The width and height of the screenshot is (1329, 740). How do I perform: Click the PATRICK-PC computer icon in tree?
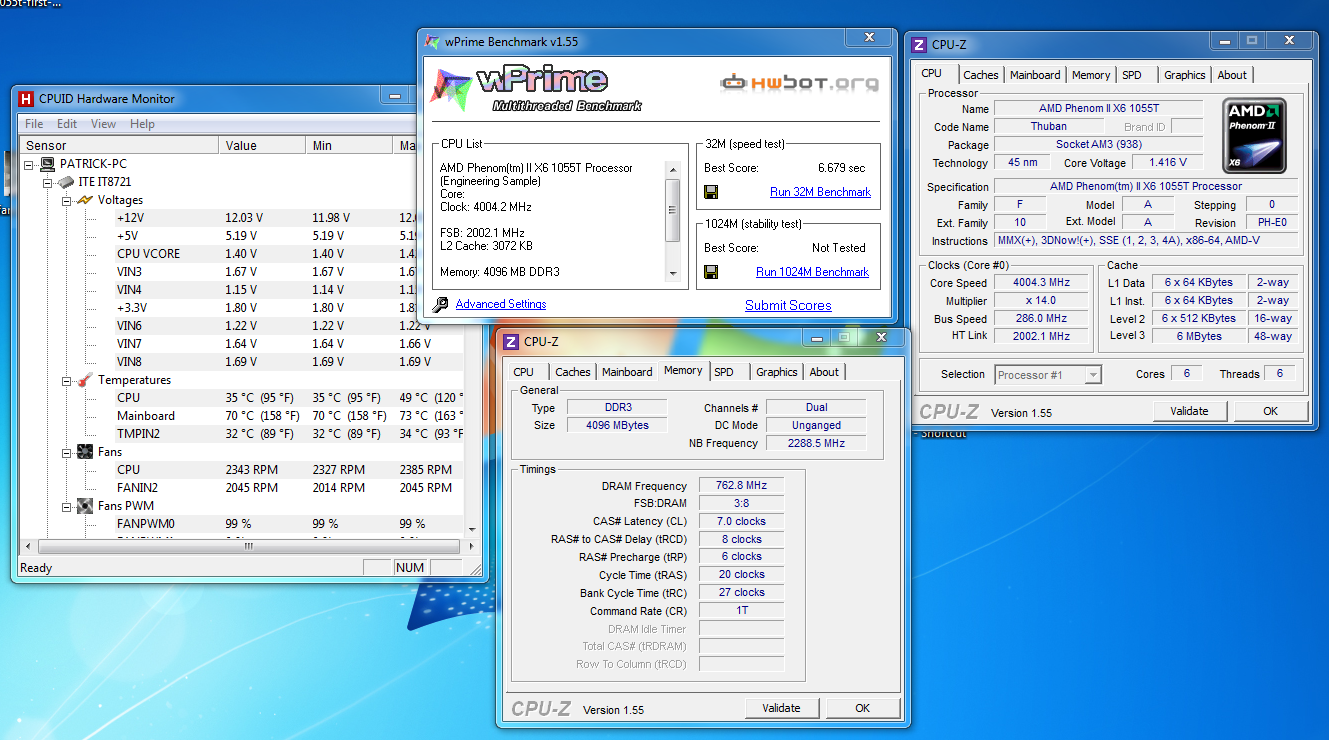click(47, 164)
